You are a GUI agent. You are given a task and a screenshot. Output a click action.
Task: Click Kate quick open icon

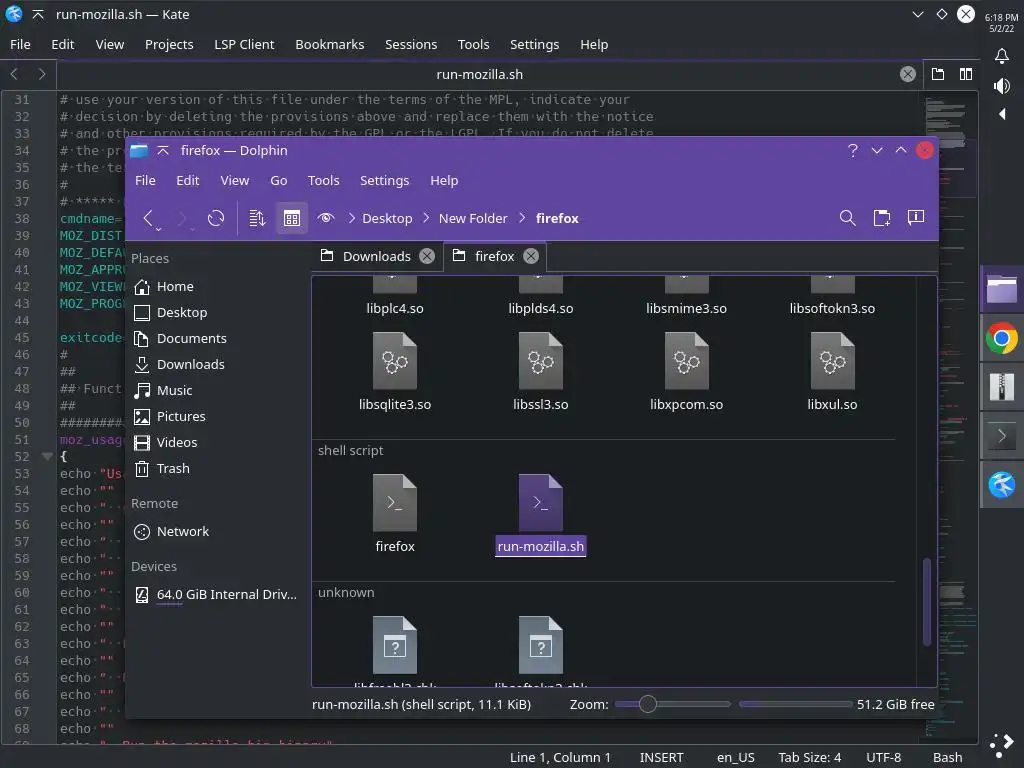click(x=938, y=74)
